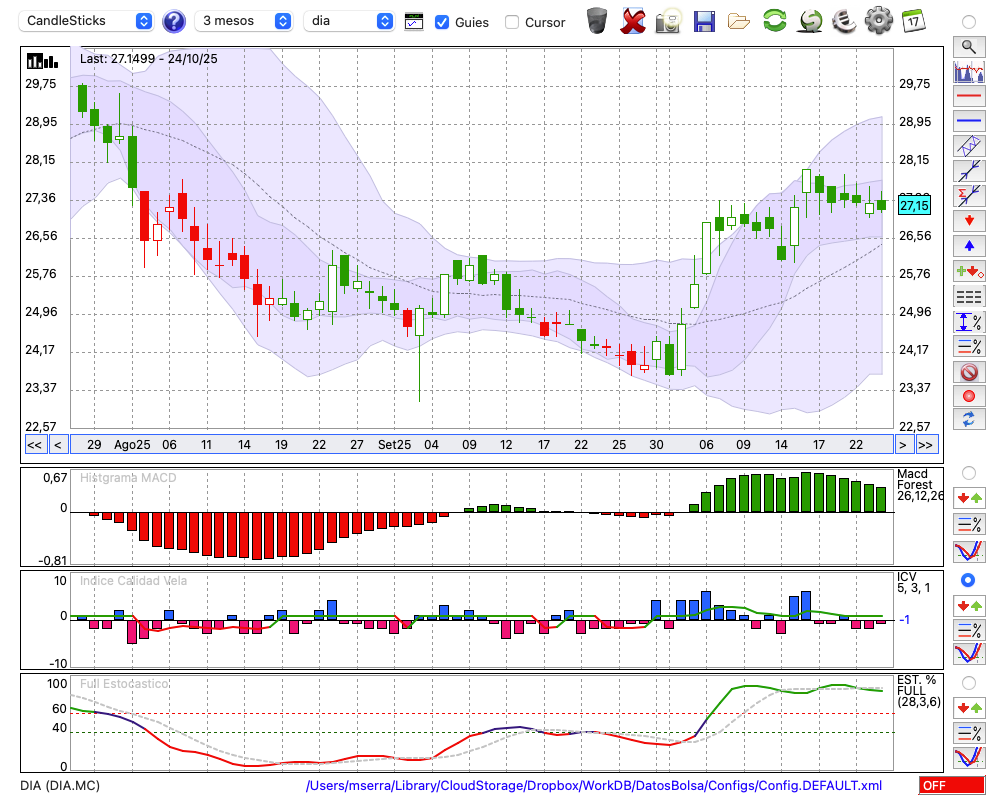Click the date axis timeline bar at Set25
Viewport: 1000px width, 800px height.
[x=394, y=445]
